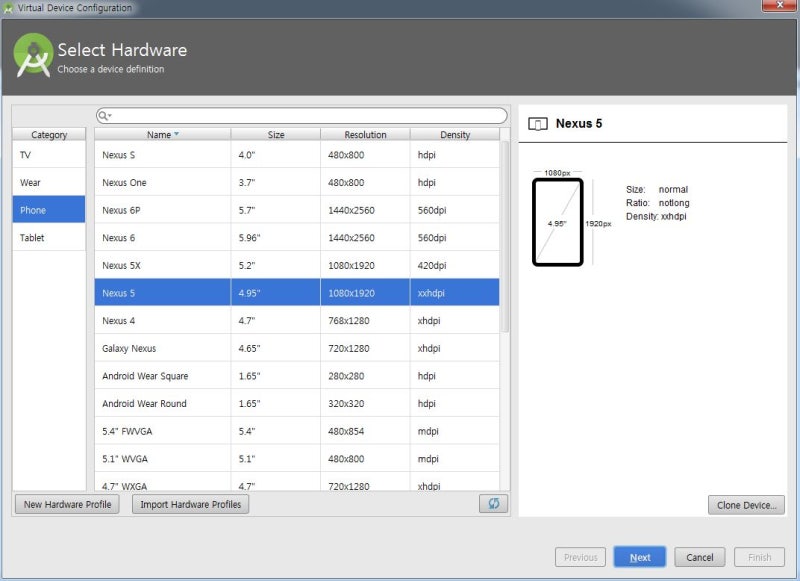The width and height of the screenshot is (800, 581).
Task: Close the Virtual Device Configuration window
Action: coord(779,5)
